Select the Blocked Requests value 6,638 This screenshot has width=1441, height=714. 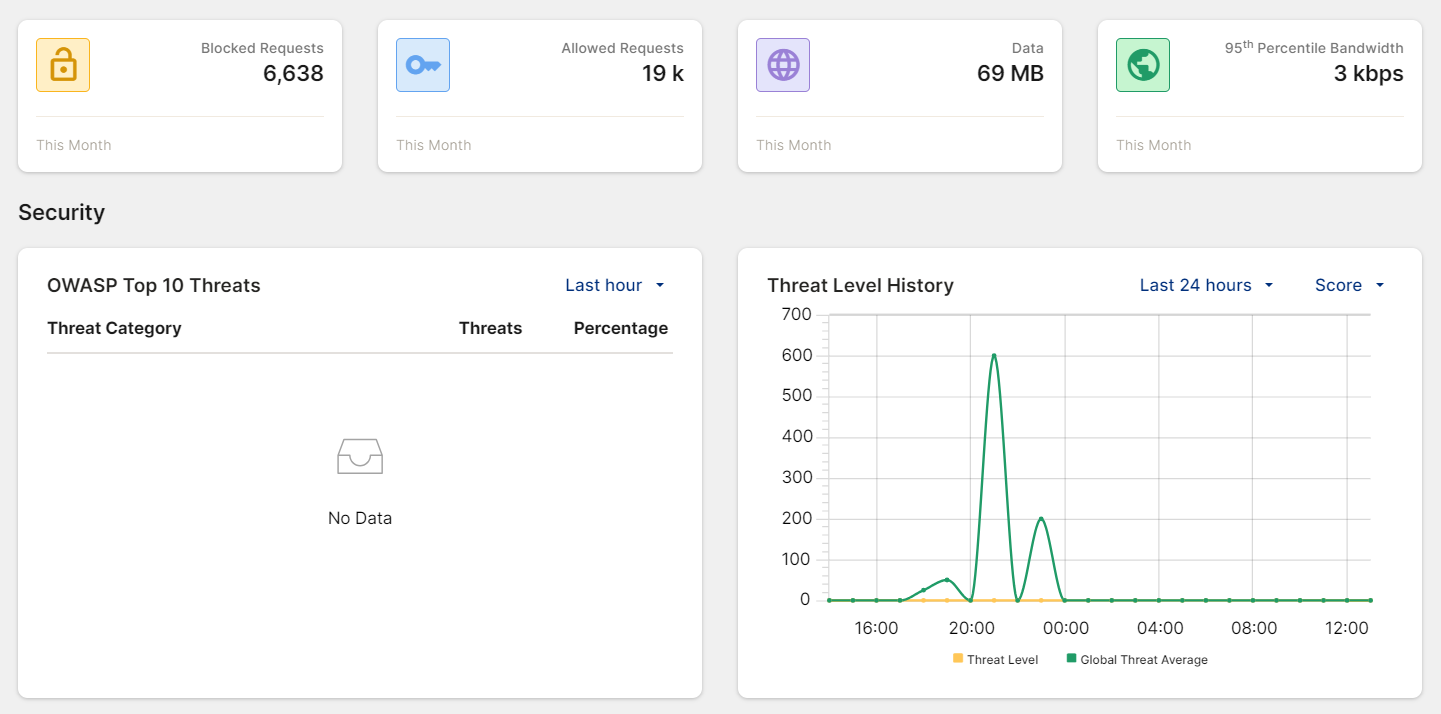293,73
